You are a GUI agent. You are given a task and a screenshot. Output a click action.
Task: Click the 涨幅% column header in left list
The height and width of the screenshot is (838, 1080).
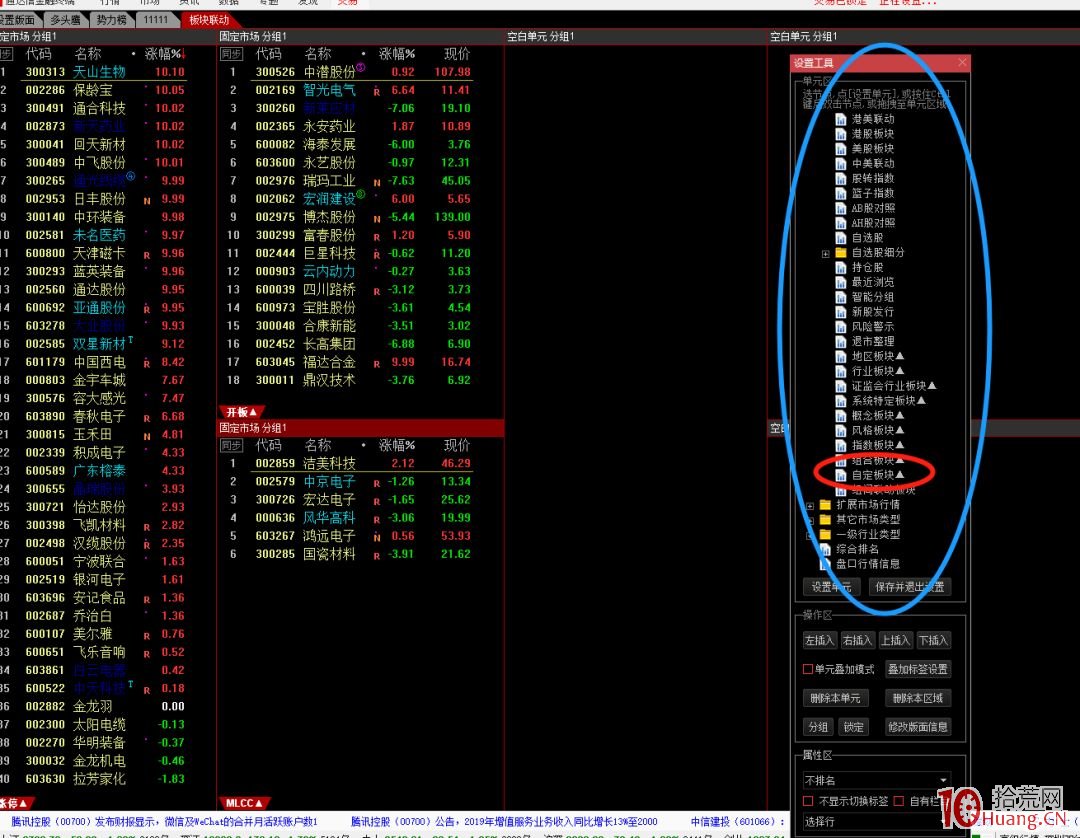[x=163, y=54]
